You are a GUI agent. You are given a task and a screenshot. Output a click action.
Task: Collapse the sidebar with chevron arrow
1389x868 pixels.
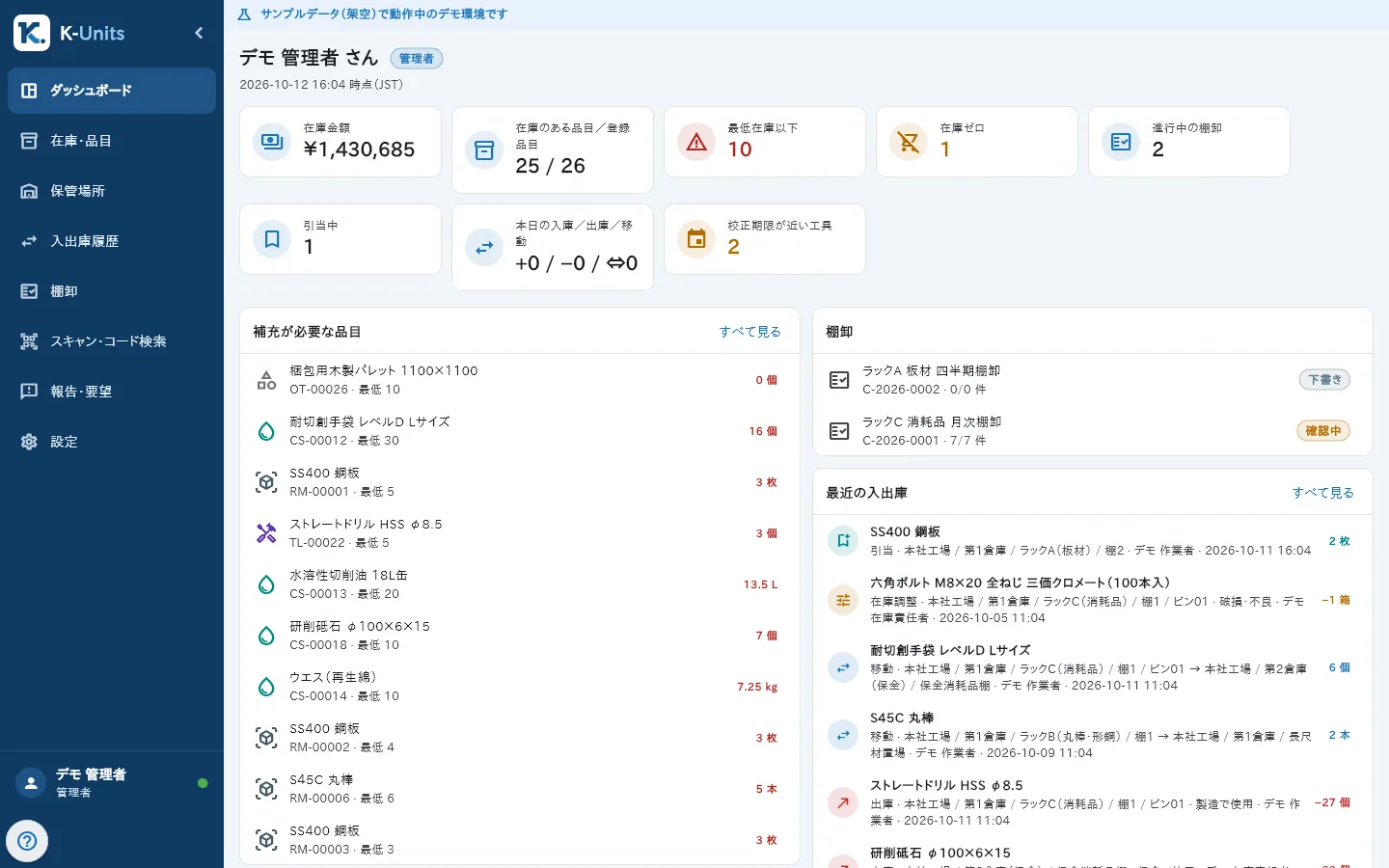[x=199, y=33]
